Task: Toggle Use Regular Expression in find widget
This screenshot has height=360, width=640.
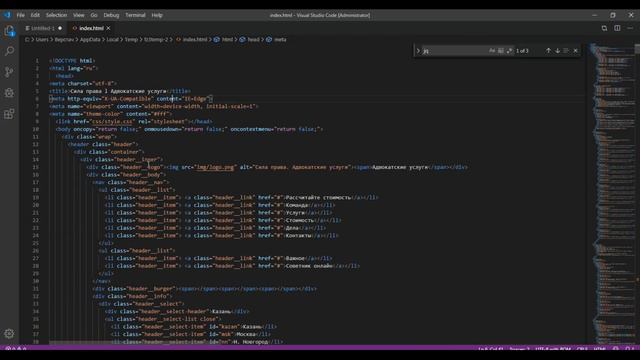Action: pos(510,51)
